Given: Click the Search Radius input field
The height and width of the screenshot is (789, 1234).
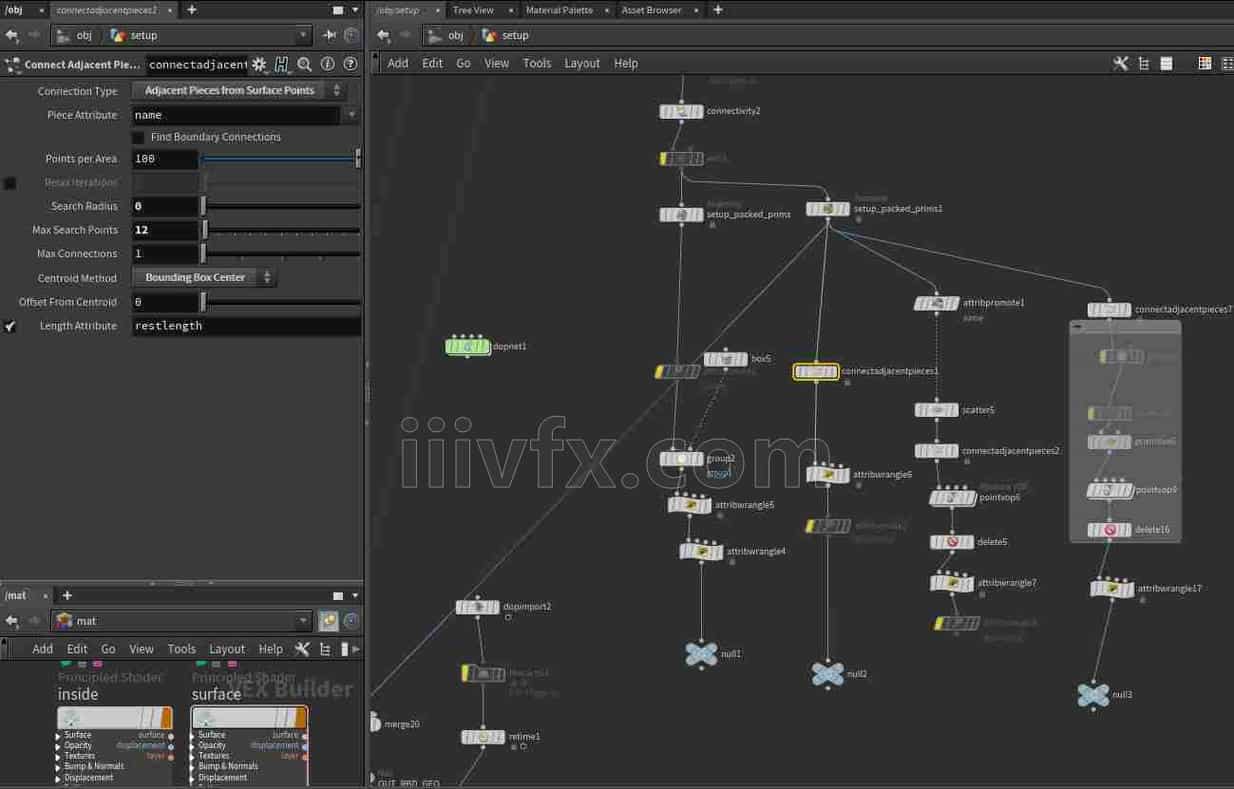Looking at the screenshot, I should [165, 206].
